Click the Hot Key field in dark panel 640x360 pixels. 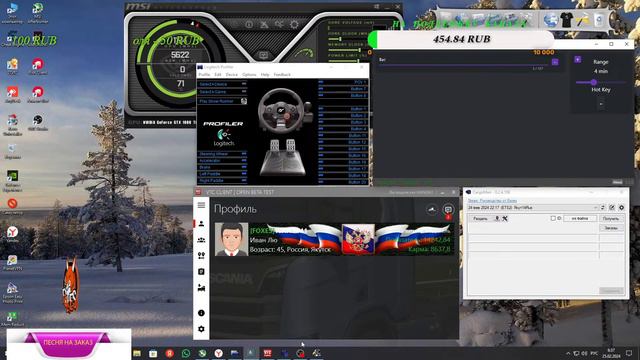[601, 104]
